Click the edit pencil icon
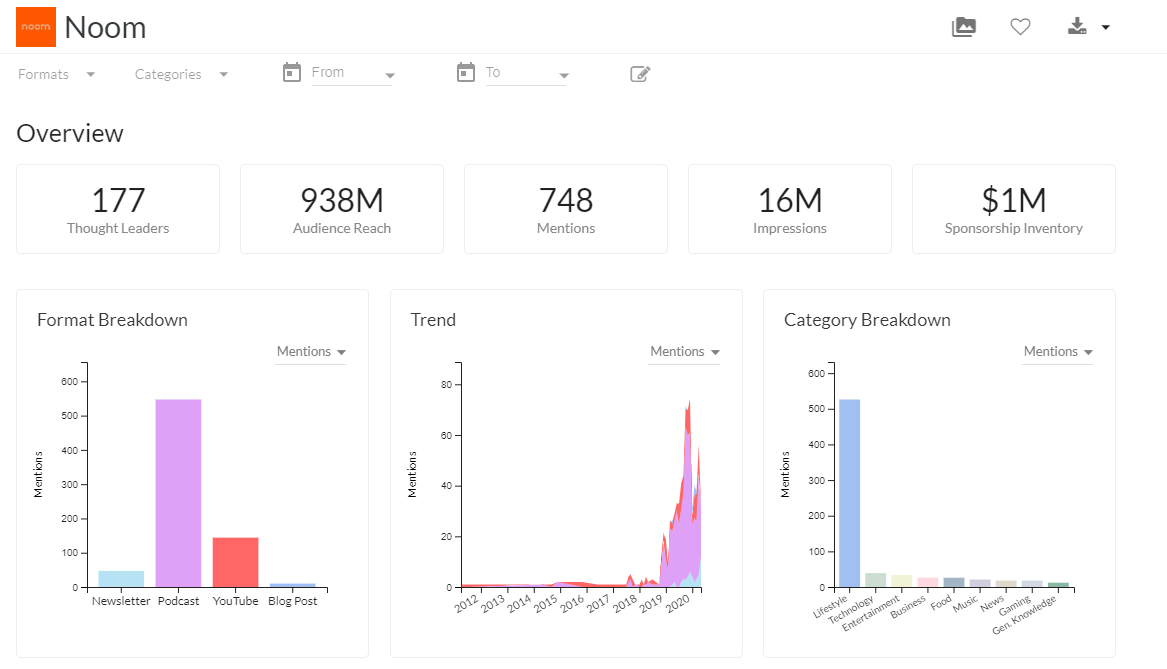The width and height of the screenshot is (1167, 669). point(640,73)
